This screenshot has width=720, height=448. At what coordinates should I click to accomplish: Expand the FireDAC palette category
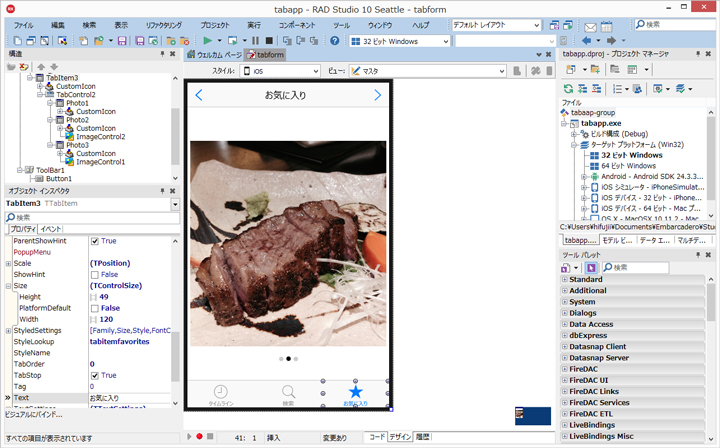[x=564, y=369]
